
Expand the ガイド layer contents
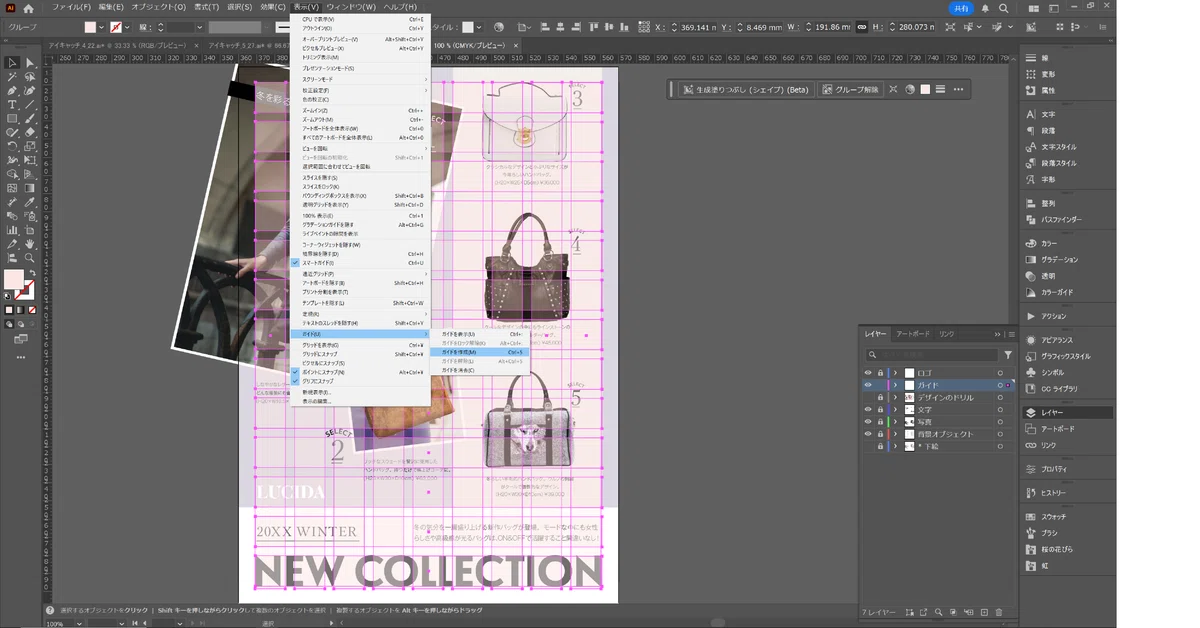click(896, 385)
